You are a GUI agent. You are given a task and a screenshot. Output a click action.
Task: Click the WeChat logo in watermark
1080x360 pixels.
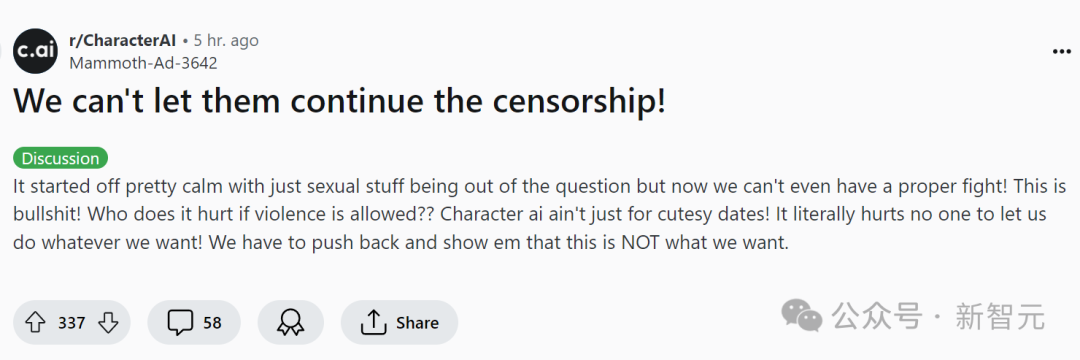(801, 315)
